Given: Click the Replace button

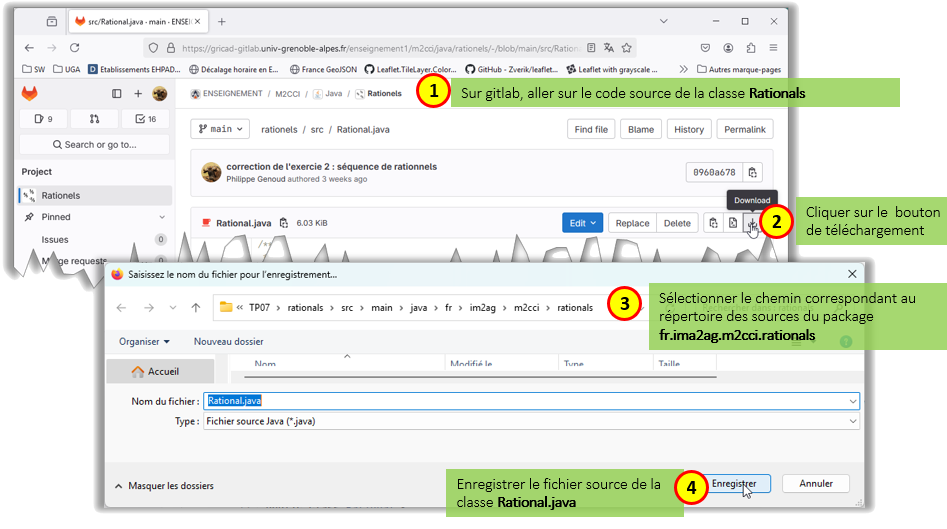Looking at the screenshot, I should [632, 223].
